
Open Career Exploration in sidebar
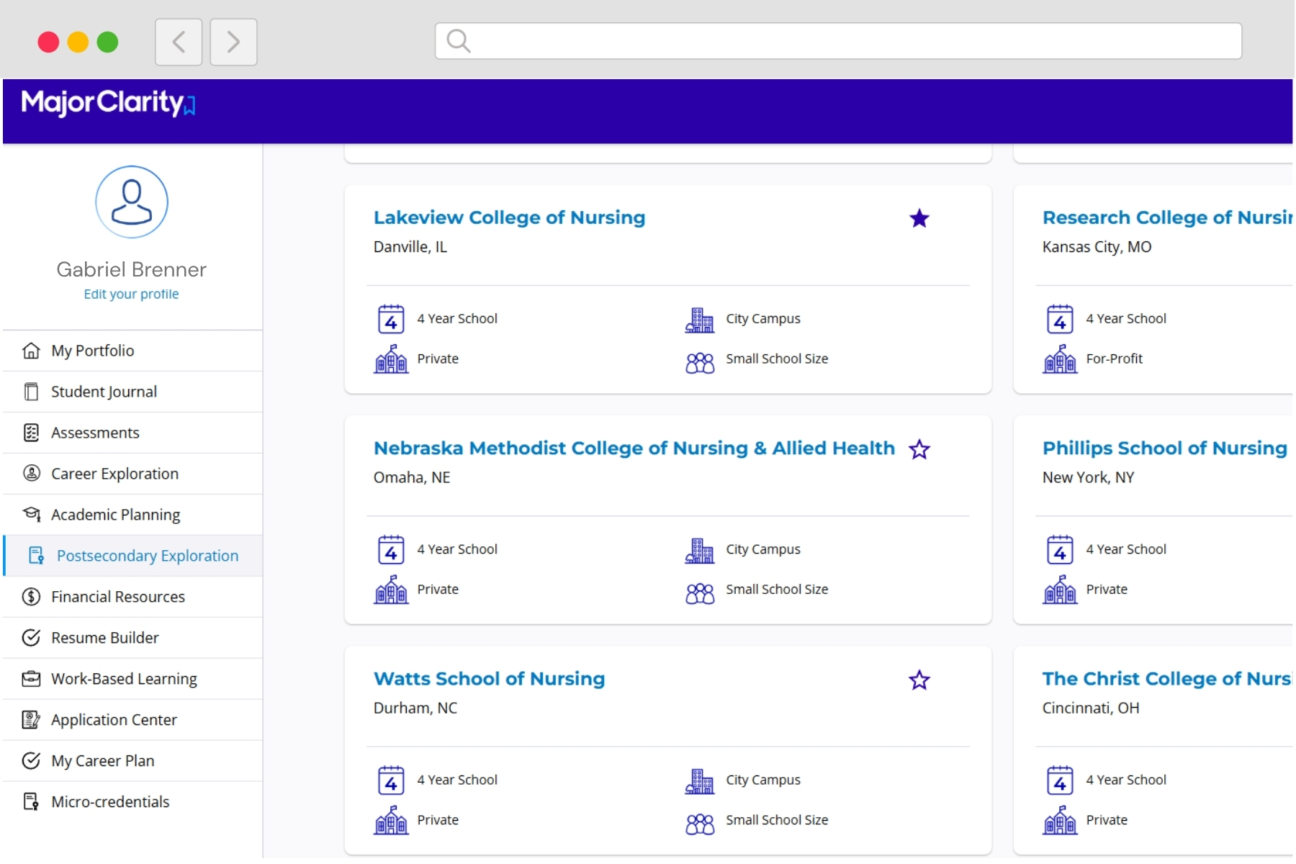coord(114,474)
